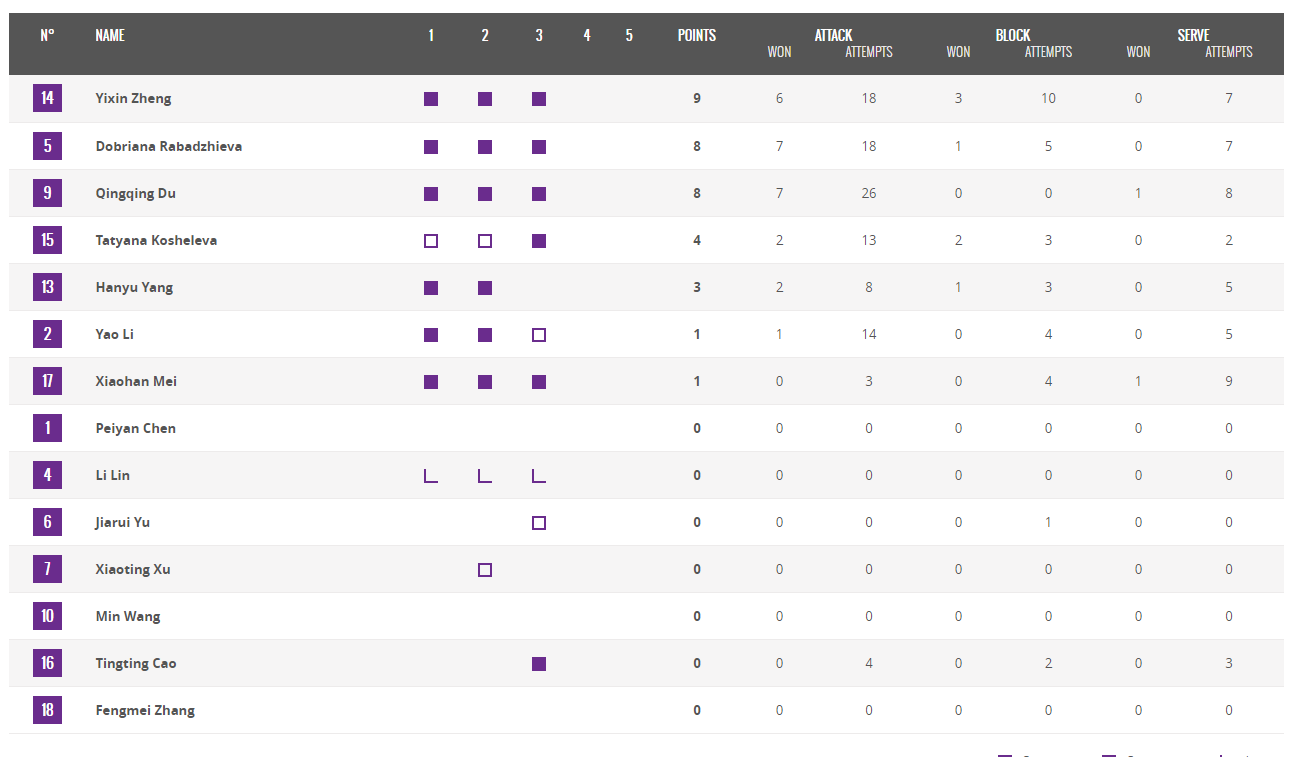The width and height of the screenshot is (1290, 757).
Task: Sort by the N° column header
Action: tap(47, 35)
